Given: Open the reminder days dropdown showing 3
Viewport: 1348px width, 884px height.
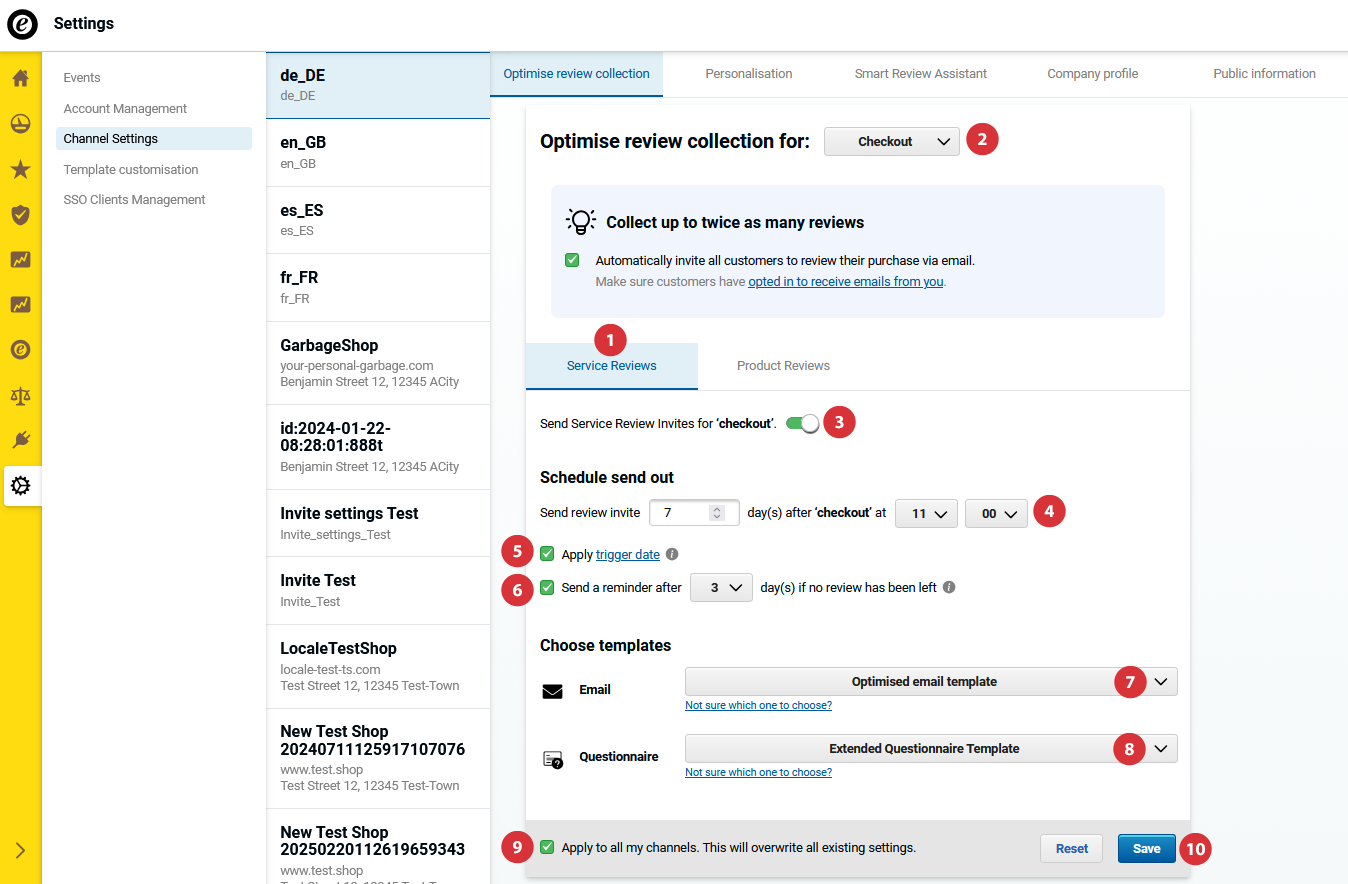Looking at the screenshot, I should (721, 588).
